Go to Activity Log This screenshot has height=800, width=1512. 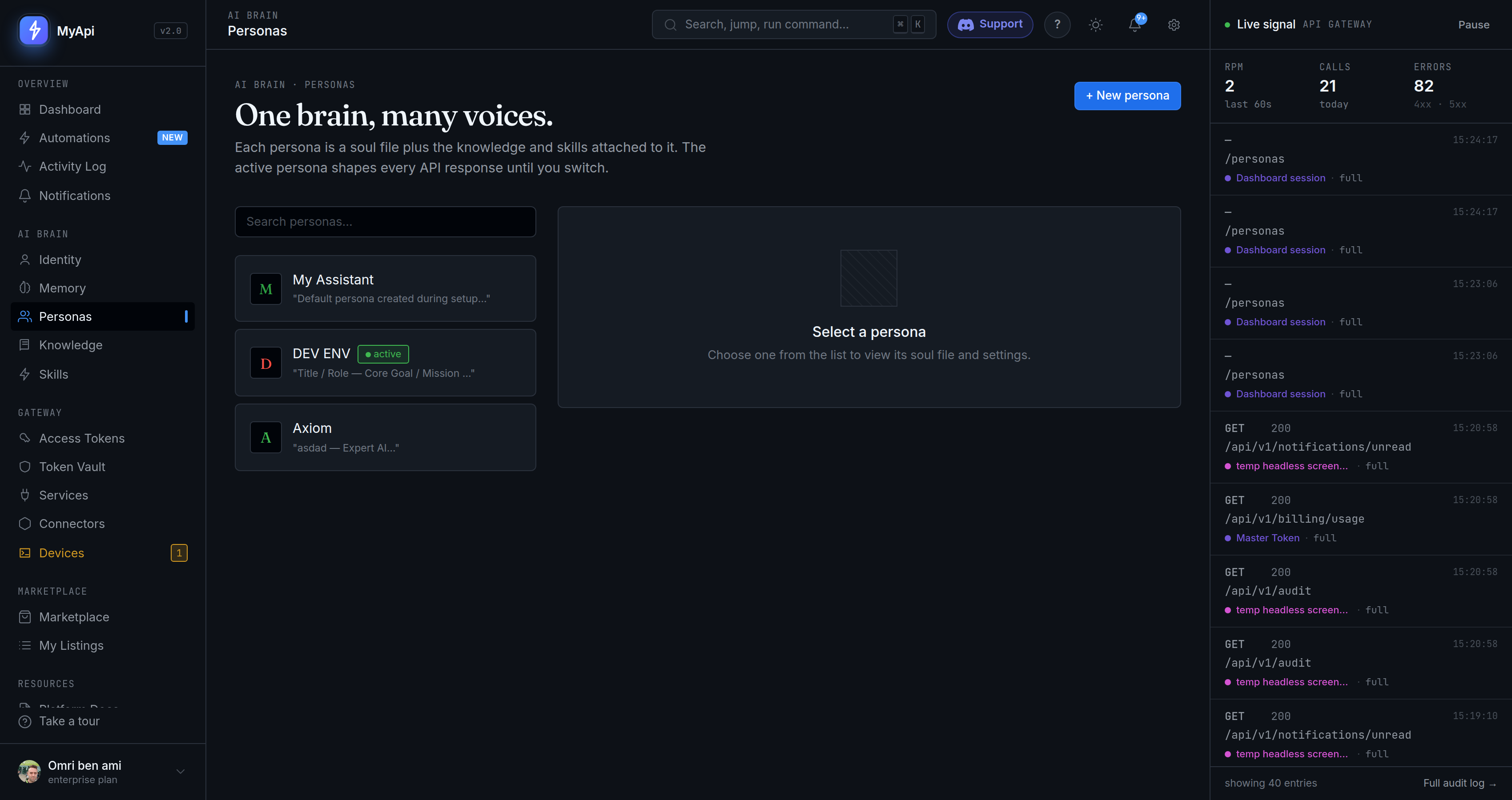click(103, 167)
